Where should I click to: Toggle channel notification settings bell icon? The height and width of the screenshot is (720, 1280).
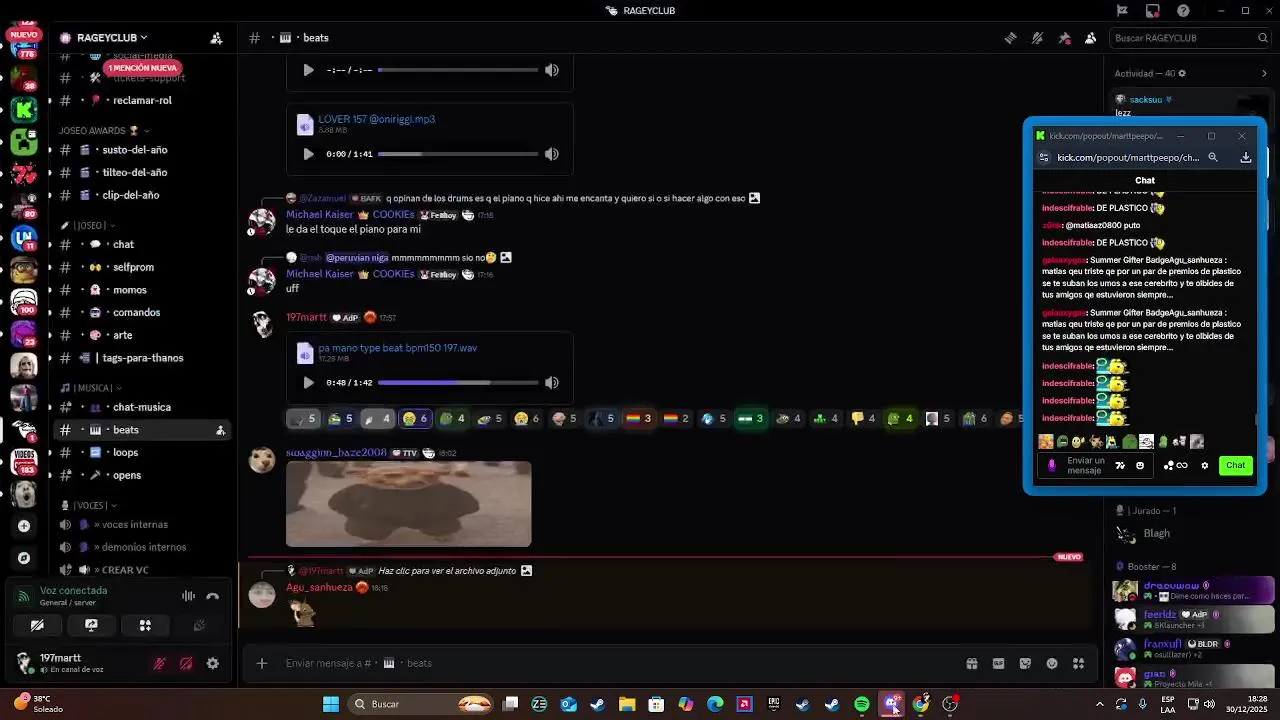pos(1037,38)
